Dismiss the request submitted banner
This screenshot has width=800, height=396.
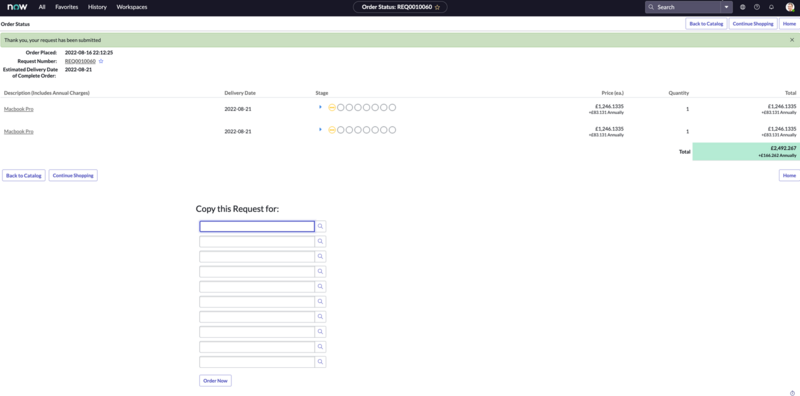pos(792,40)
